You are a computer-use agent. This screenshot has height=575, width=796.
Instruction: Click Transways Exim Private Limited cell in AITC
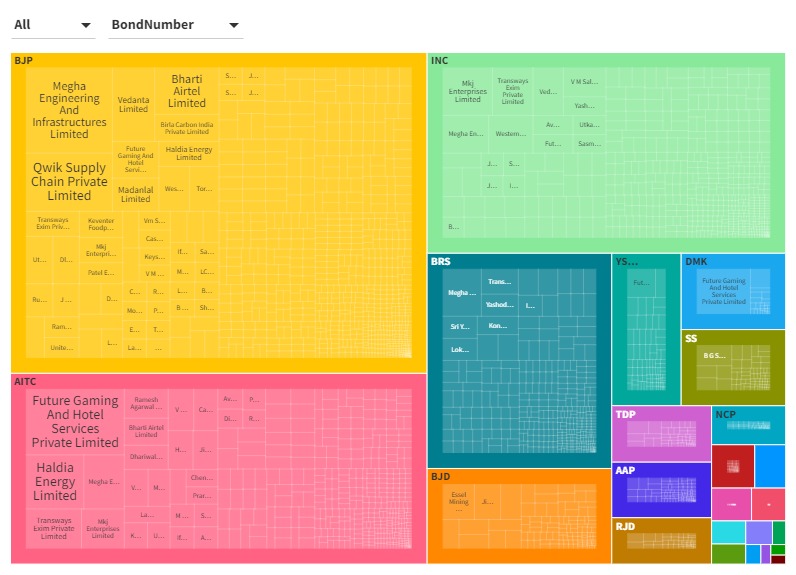pos(53,529)
